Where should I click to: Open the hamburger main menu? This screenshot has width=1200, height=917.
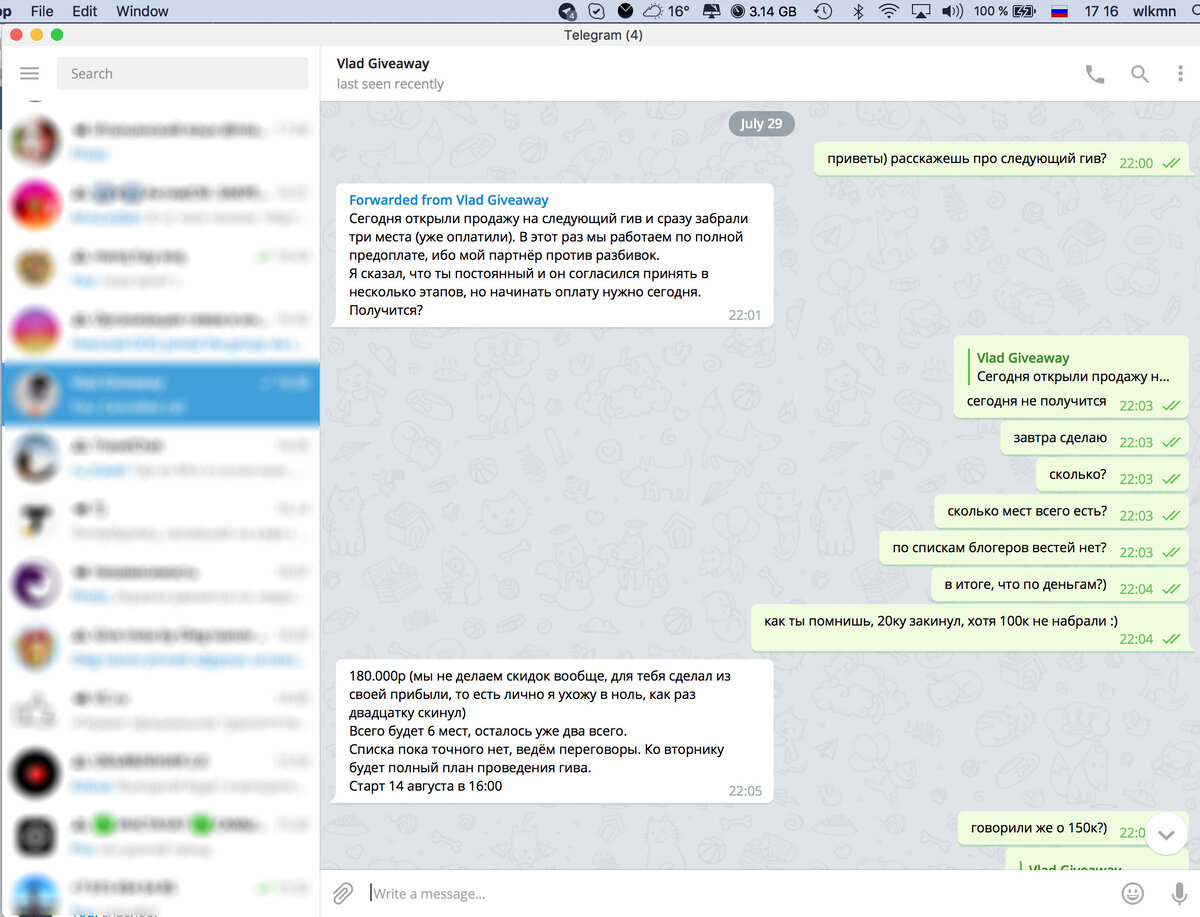click(x=29, y=73)
